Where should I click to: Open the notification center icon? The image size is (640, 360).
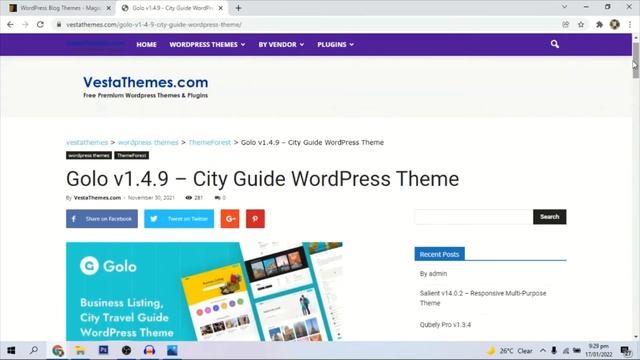625,351
